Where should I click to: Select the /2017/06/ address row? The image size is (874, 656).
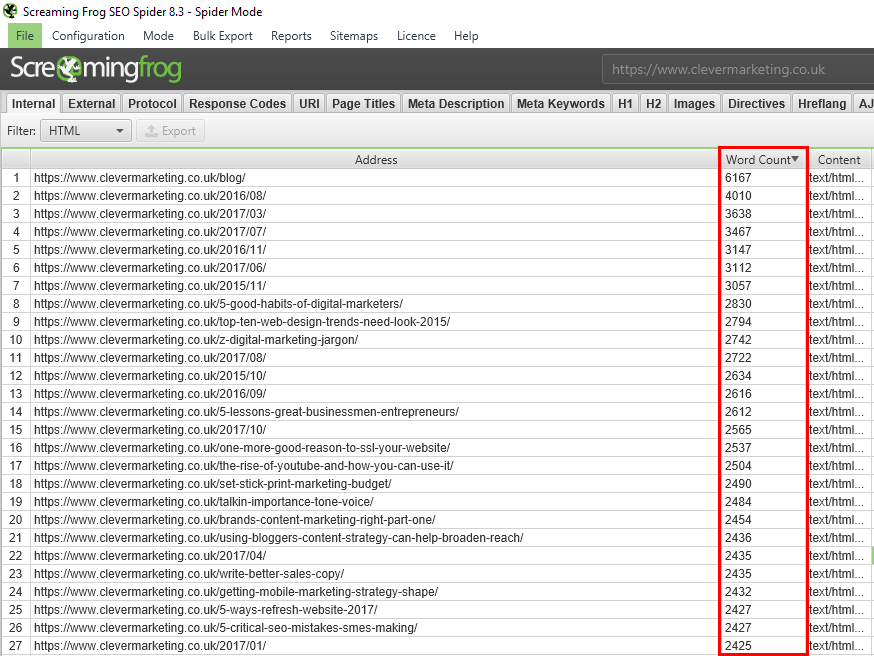click(375, 268)
